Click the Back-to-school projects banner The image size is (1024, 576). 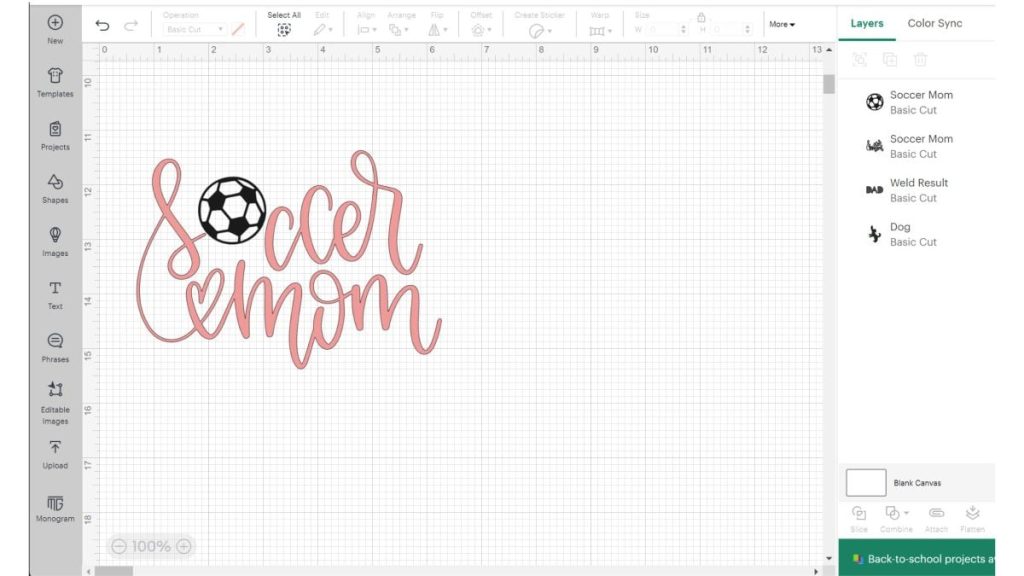[x=917, y=558]
